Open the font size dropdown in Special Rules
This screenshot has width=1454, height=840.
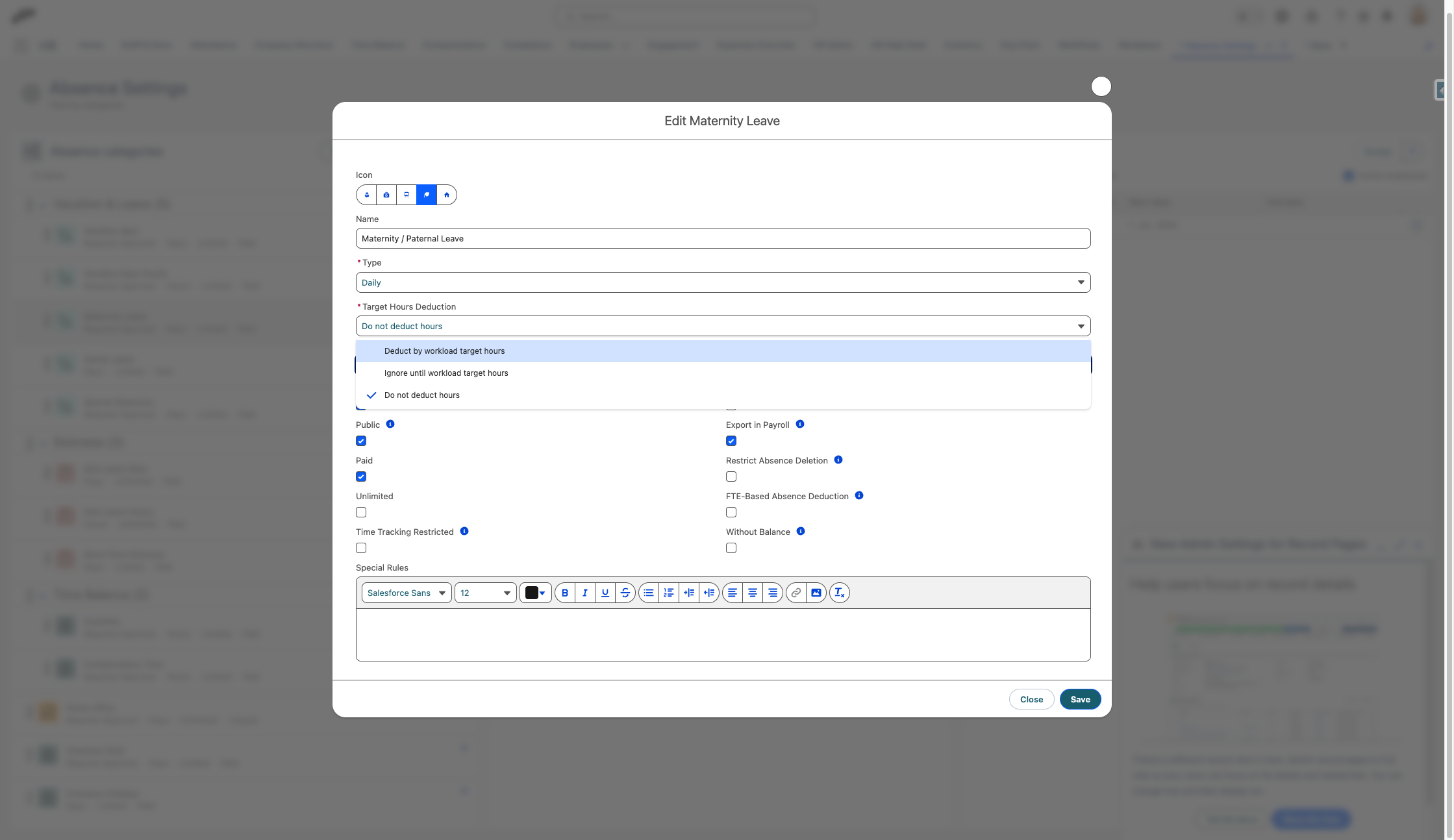(484, 593)
